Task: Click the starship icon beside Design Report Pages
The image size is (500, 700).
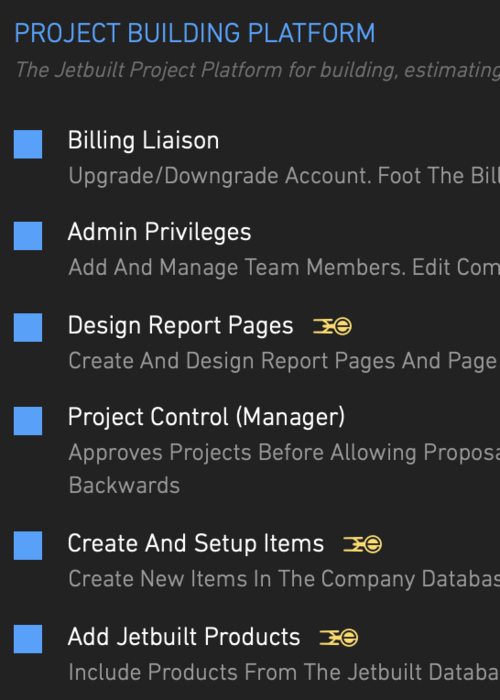Action: [x=332, y=326]
